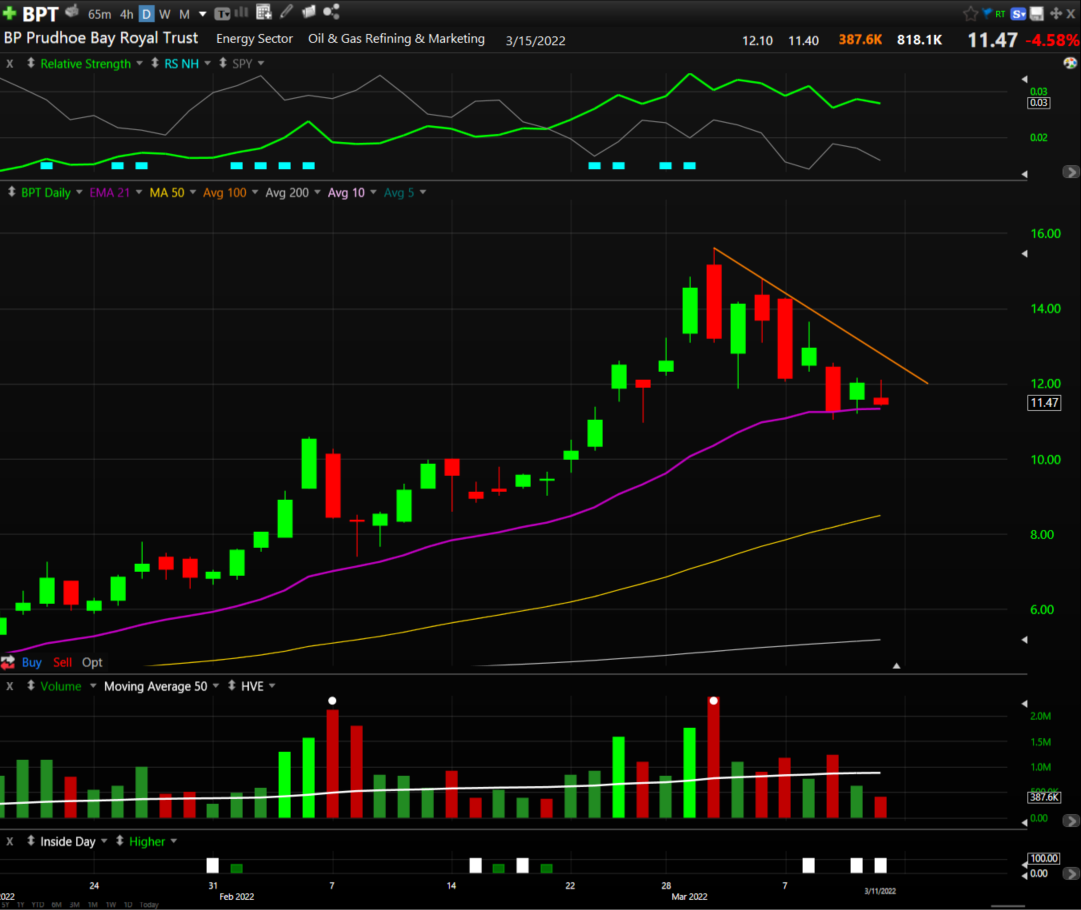Open the Moving Average 50 dropdown arrow
Screen dimensions: 1081x910
coord(216,686)
